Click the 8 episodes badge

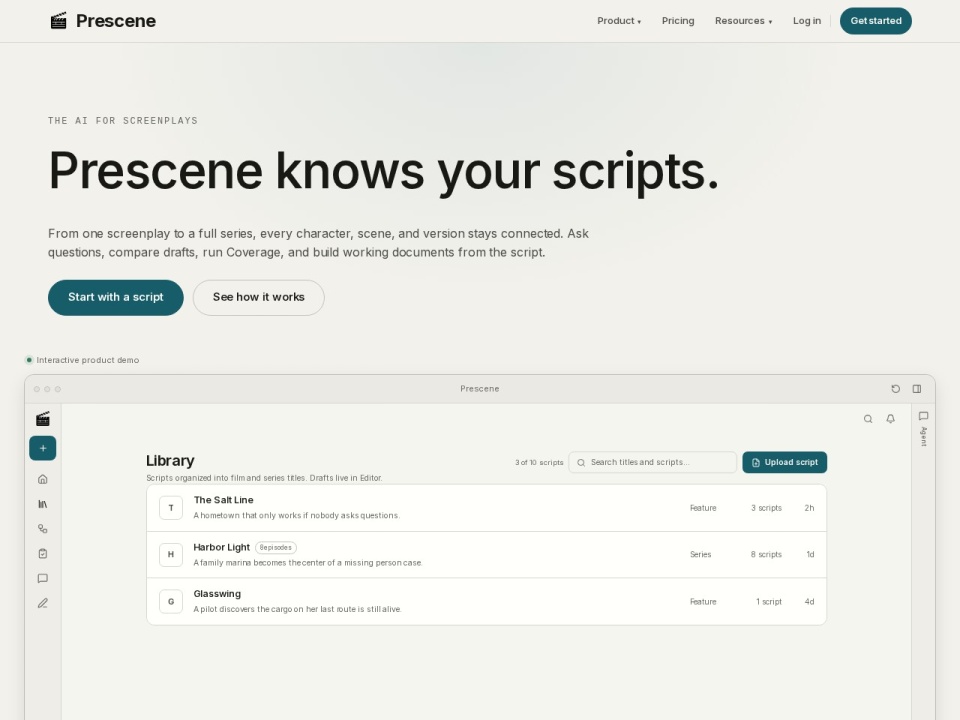pos(276,547)
